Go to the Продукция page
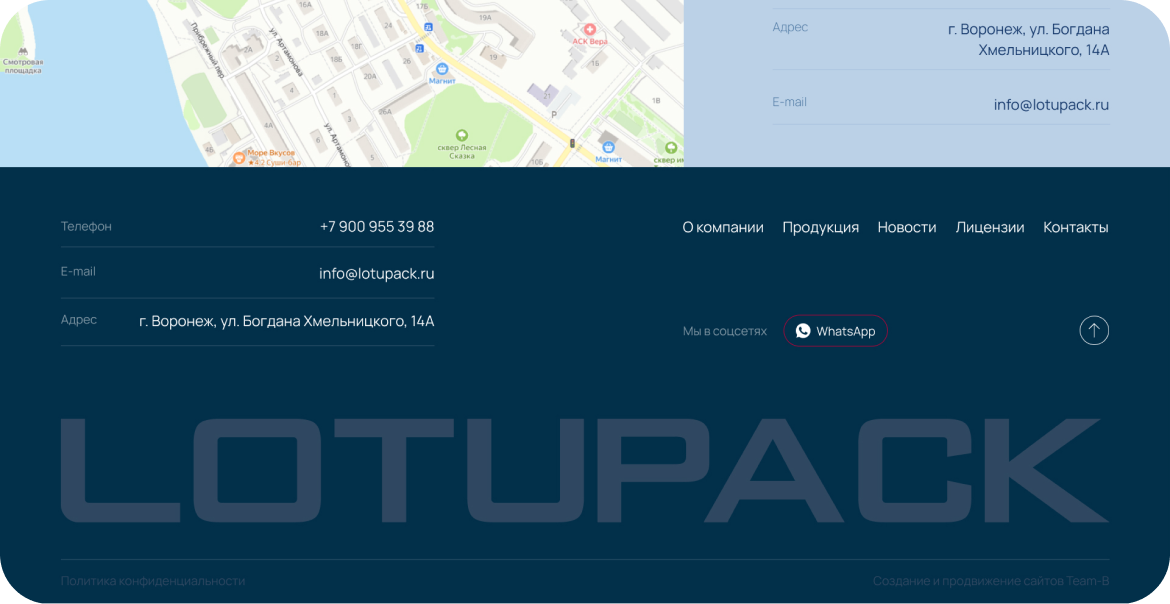Image resolution: width=1170 pixels, height=604 pixels. point(820,228)
